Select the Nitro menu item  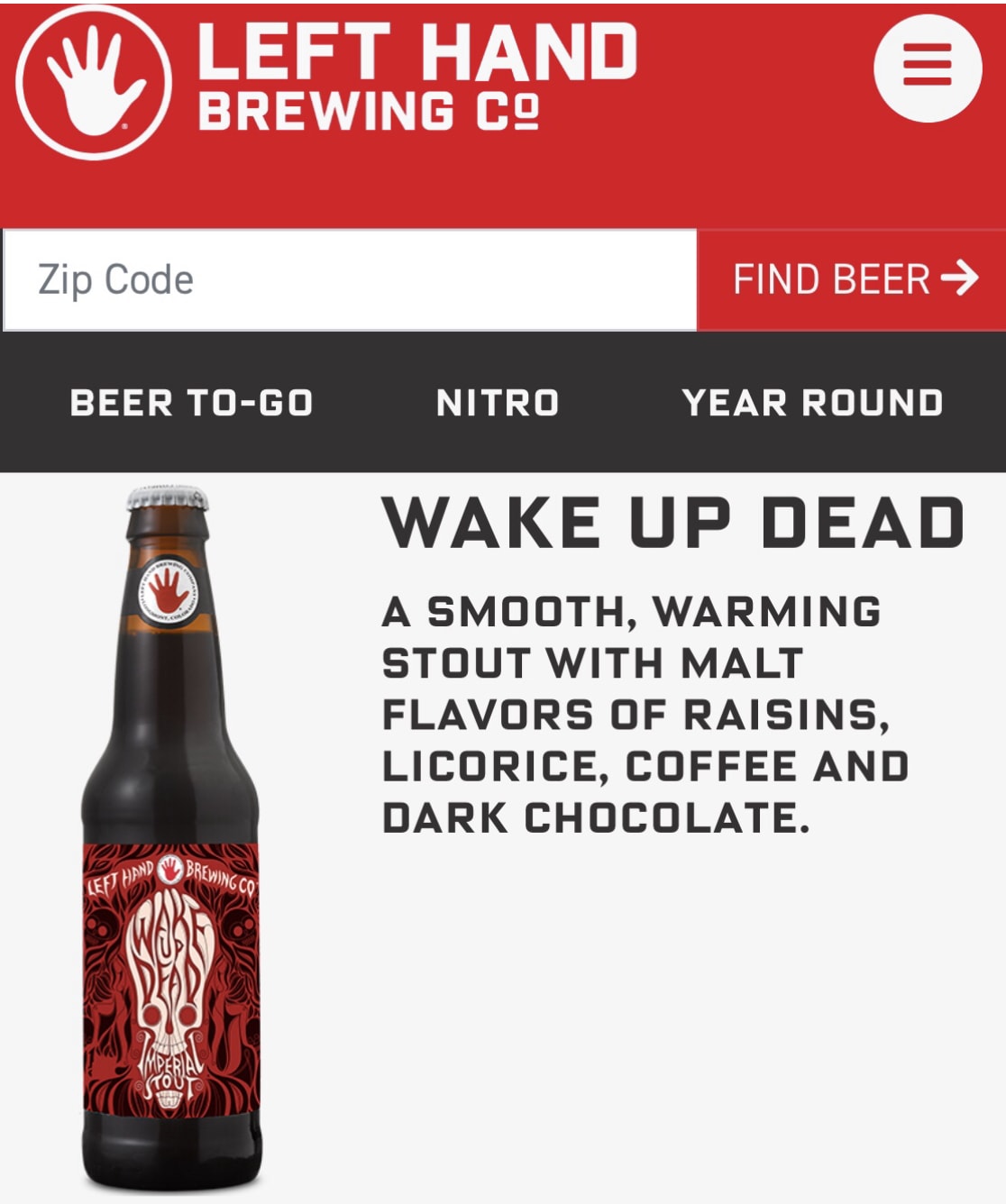498,403
